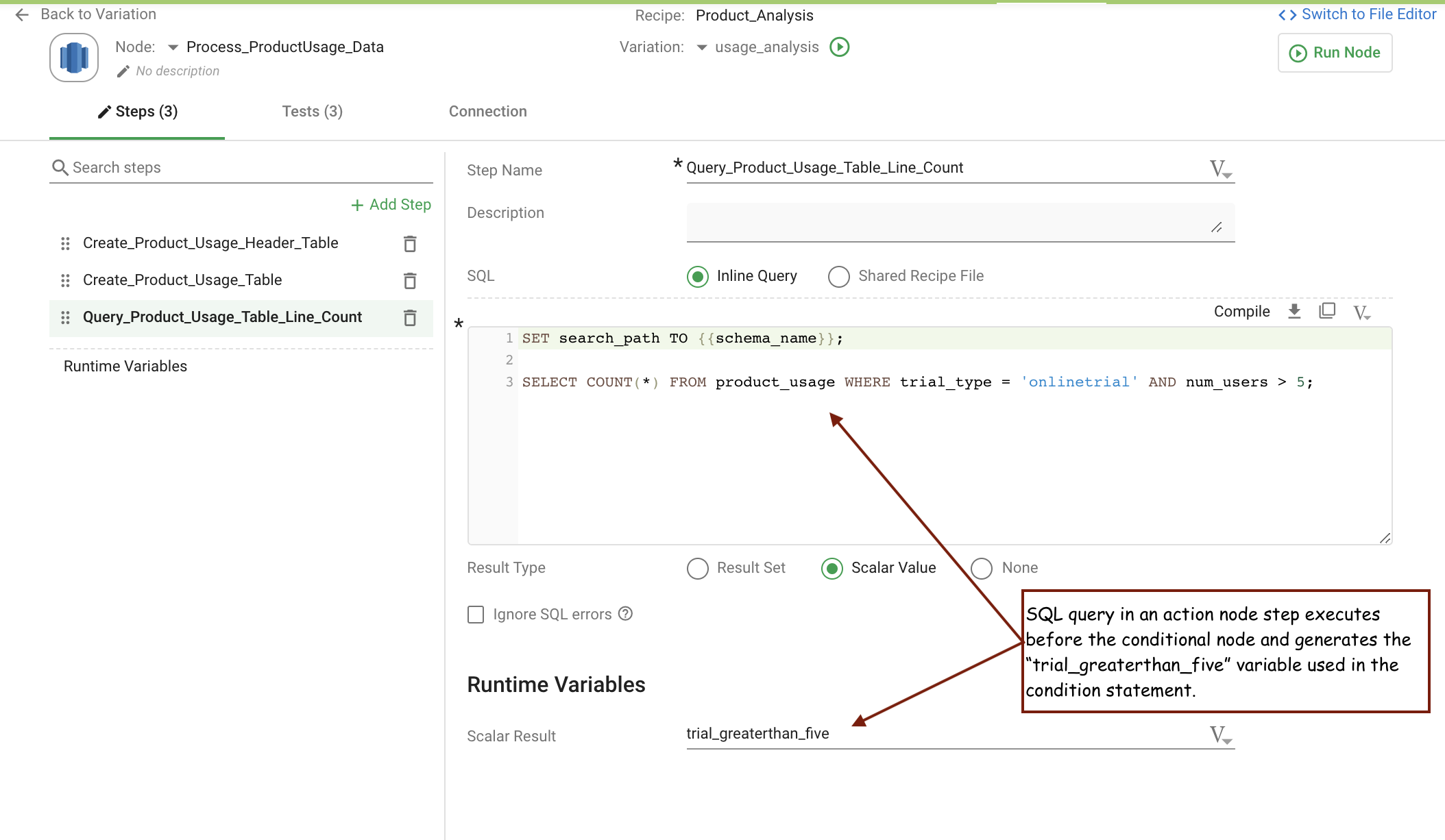This screenshot has width=1445, height=840.
Task: Open the Connection tab
Action: pos(487,112)
